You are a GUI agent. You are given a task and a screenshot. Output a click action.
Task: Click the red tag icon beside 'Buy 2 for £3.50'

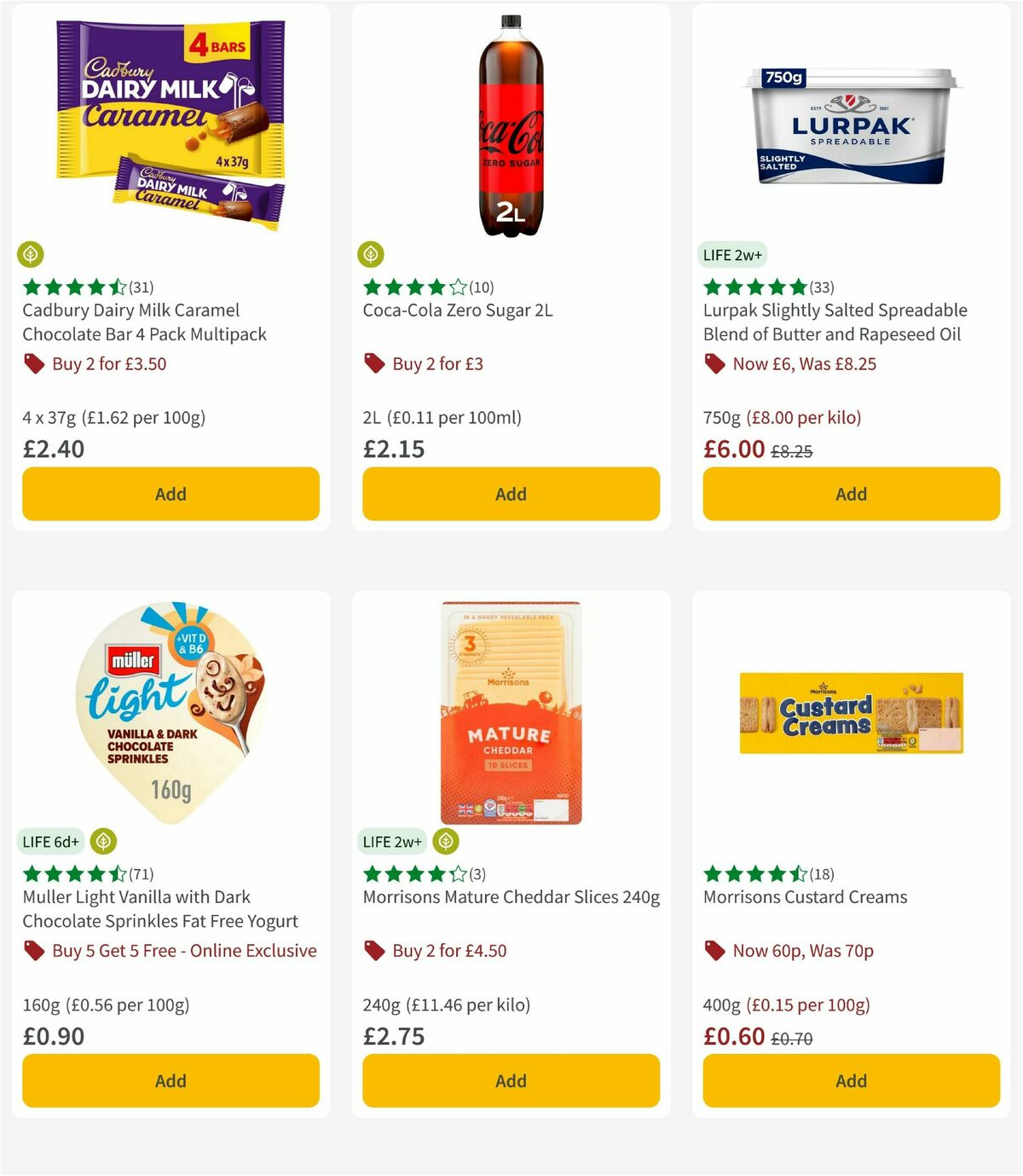coord(33,363)
